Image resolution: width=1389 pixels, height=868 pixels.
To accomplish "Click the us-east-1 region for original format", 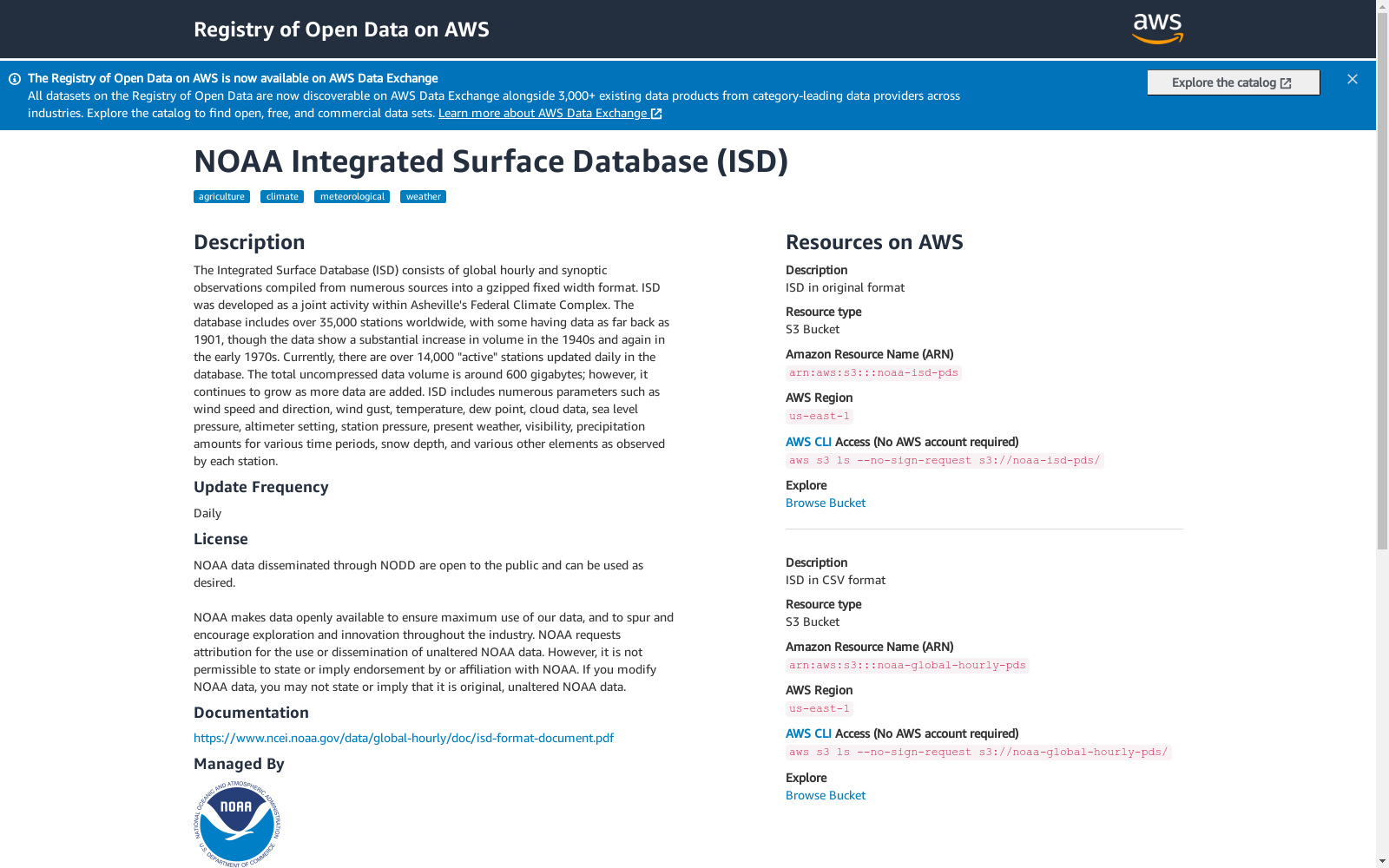I will (820, 417).
